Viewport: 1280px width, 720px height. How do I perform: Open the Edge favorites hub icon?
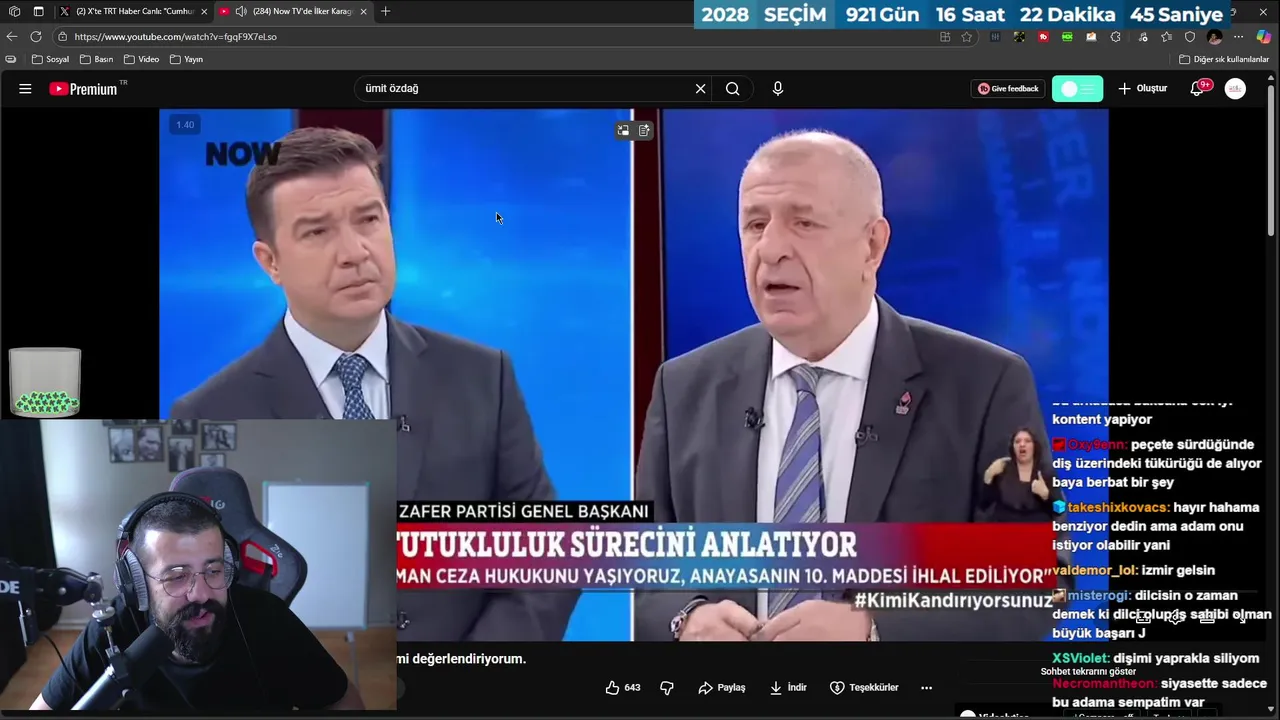point(1166,37)
